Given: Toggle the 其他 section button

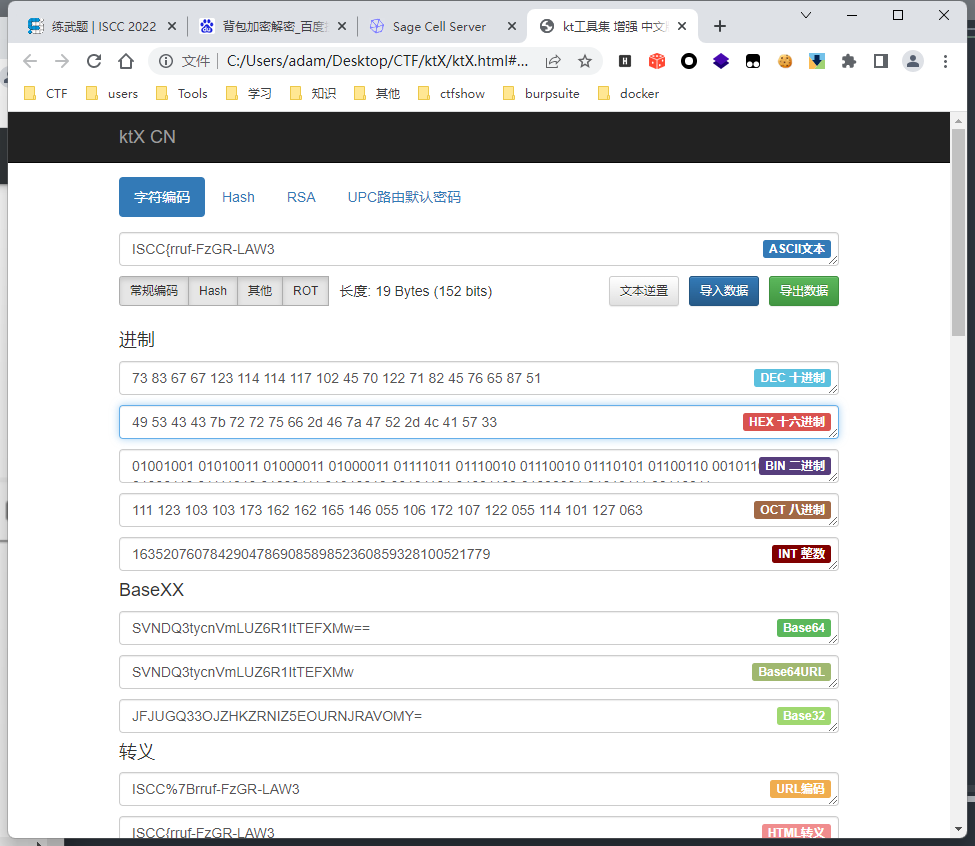Looking at the screenshot, I should click(x=260, y=291).
